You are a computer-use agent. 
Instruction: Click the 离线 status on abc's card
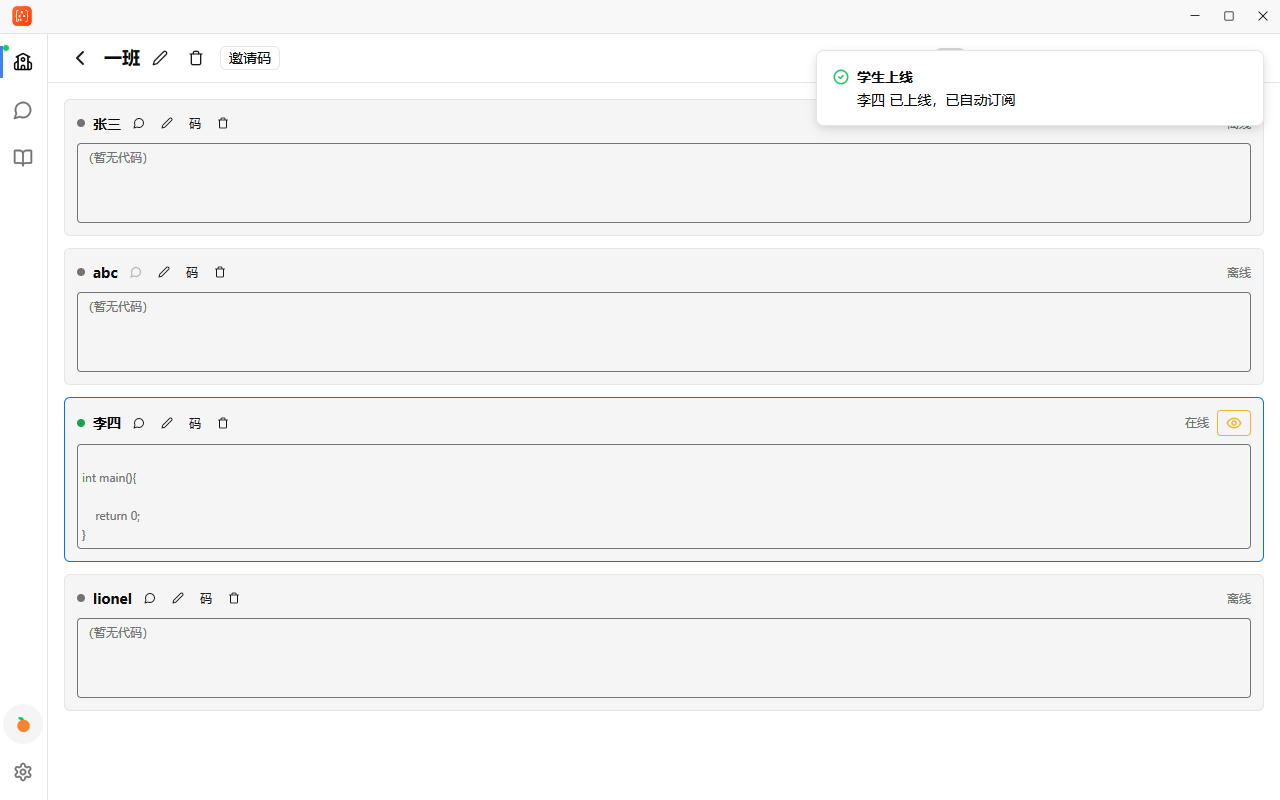coord(1239,272)
